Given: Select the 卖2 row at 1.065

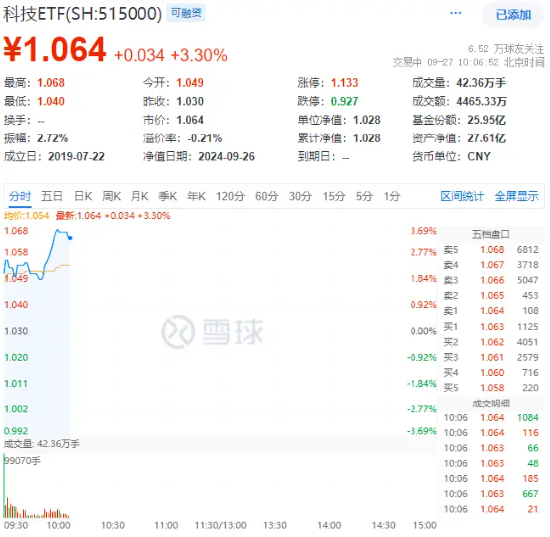Looking at the screenshot, I should coord(491,296).
